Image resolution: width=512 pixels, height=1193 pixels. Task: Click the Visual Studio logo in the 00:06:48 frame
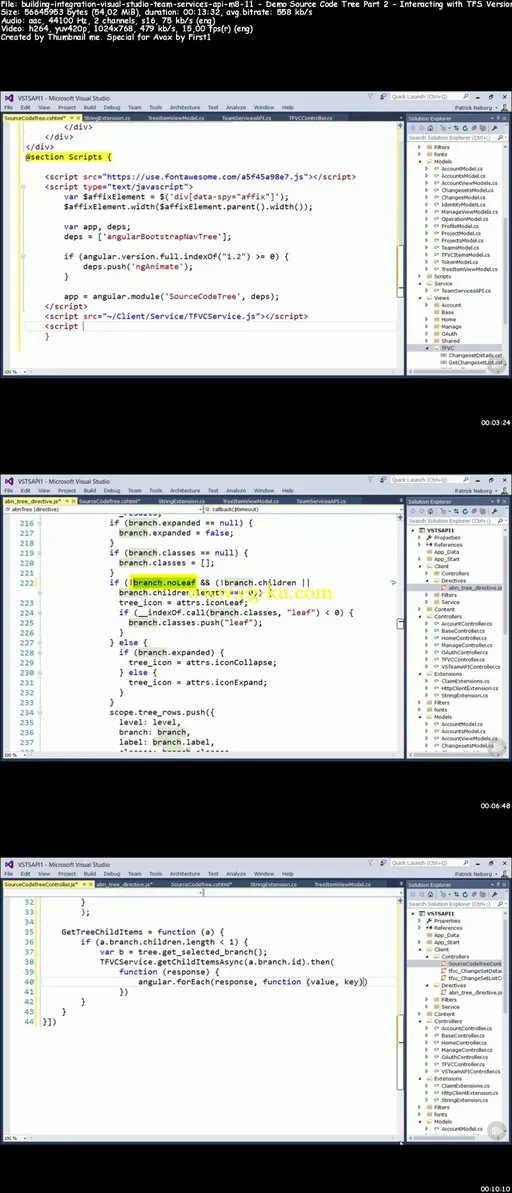9,481
